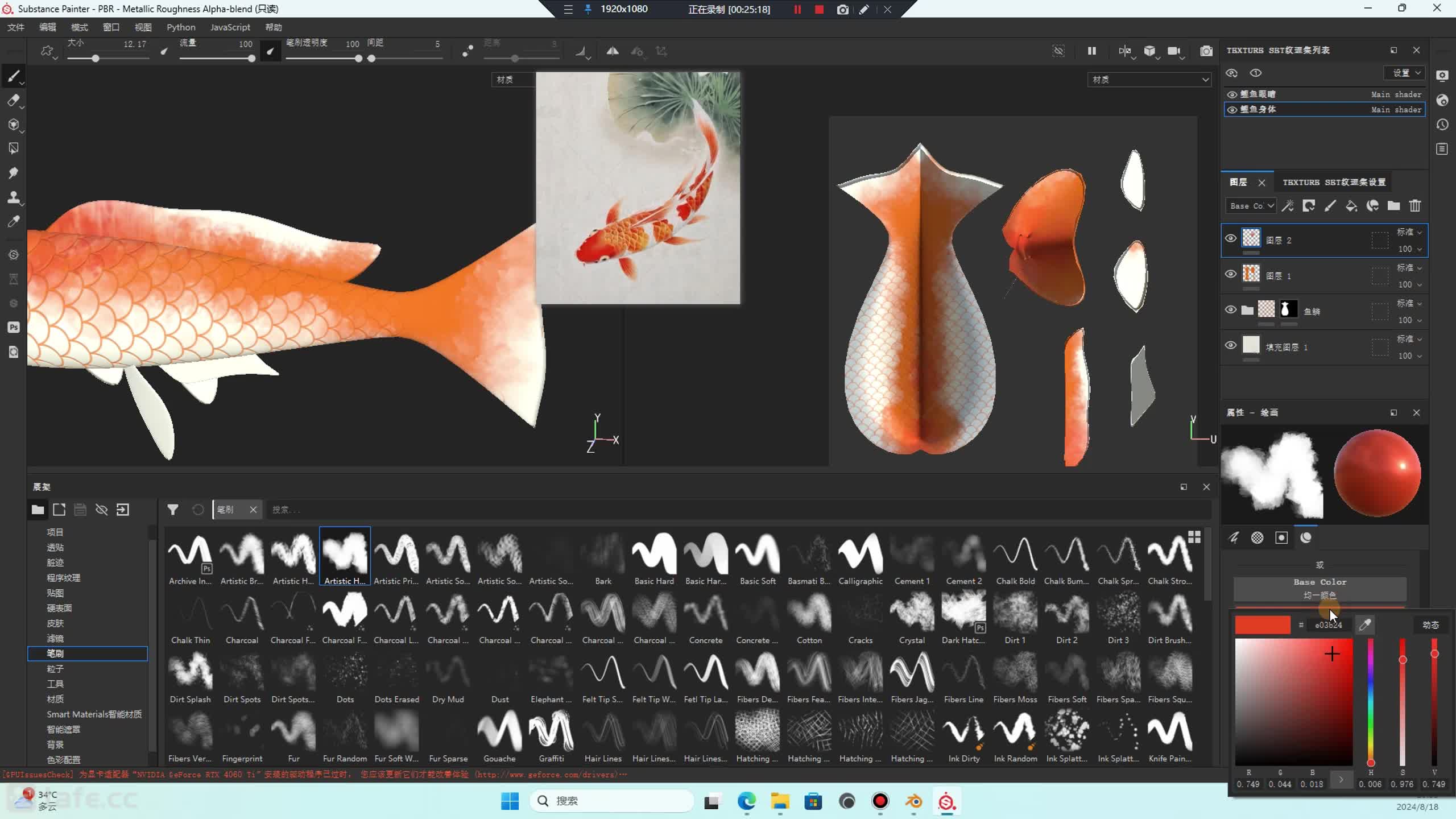Pause rendering with the pause icon
The height and width of the screenshot is (819, 1456).
(x=1091, y=51)
